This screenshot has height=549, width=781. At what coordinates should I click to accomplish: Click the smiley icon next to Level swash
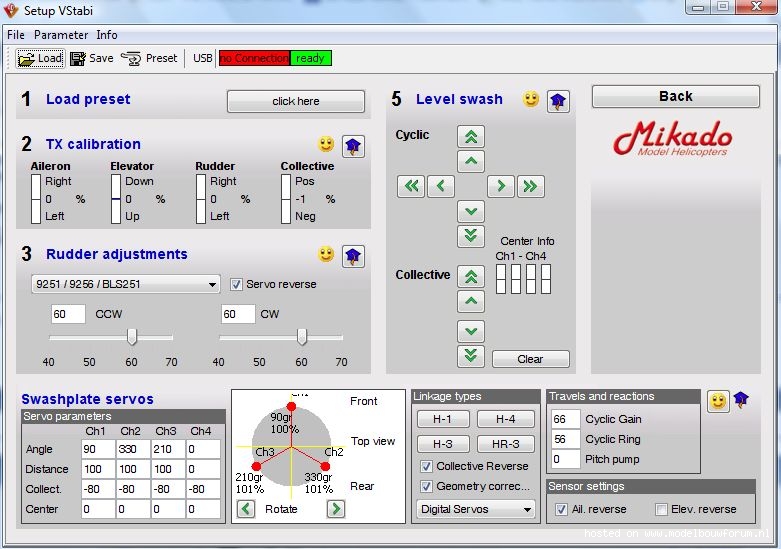(x=531, y=99)
